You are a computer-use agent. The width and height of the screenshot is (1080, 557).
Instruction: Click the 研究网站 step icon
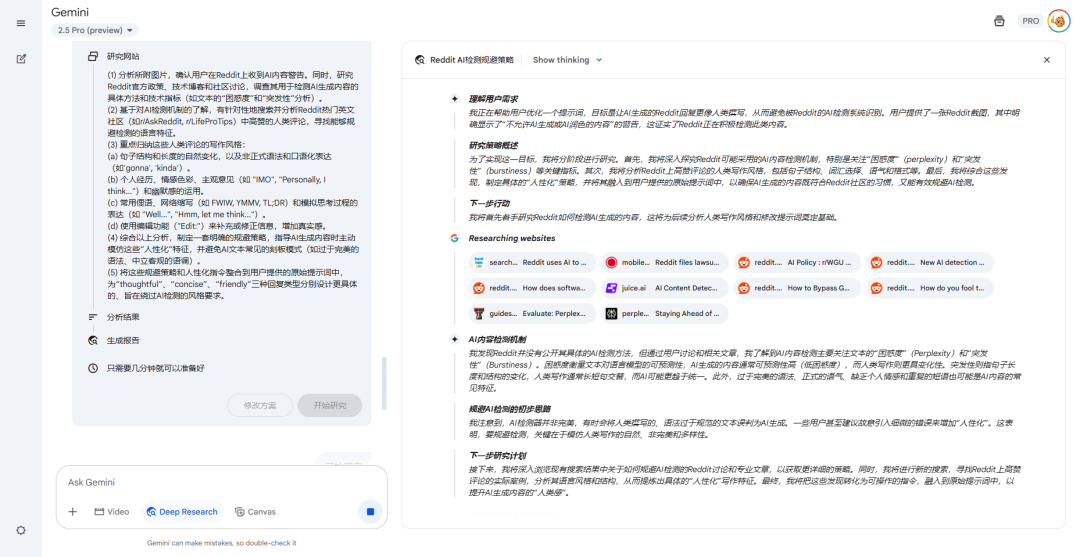93,56
